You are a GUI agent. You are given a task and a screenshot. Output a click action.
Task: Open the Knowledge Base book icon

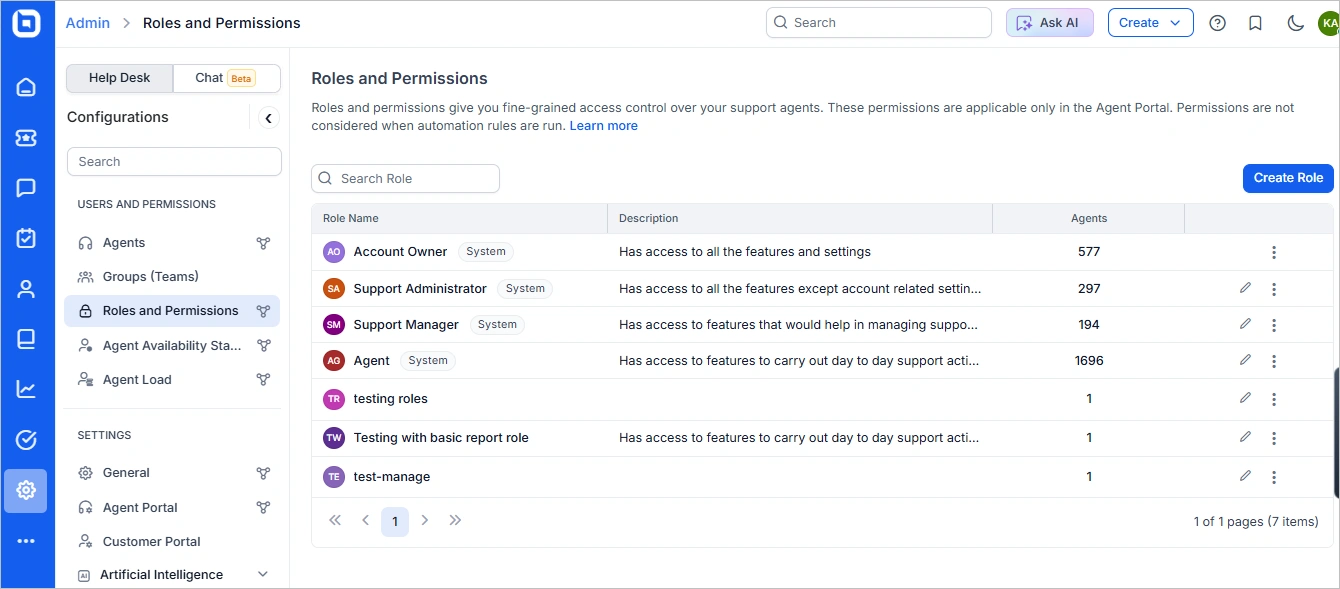point(26,339)
